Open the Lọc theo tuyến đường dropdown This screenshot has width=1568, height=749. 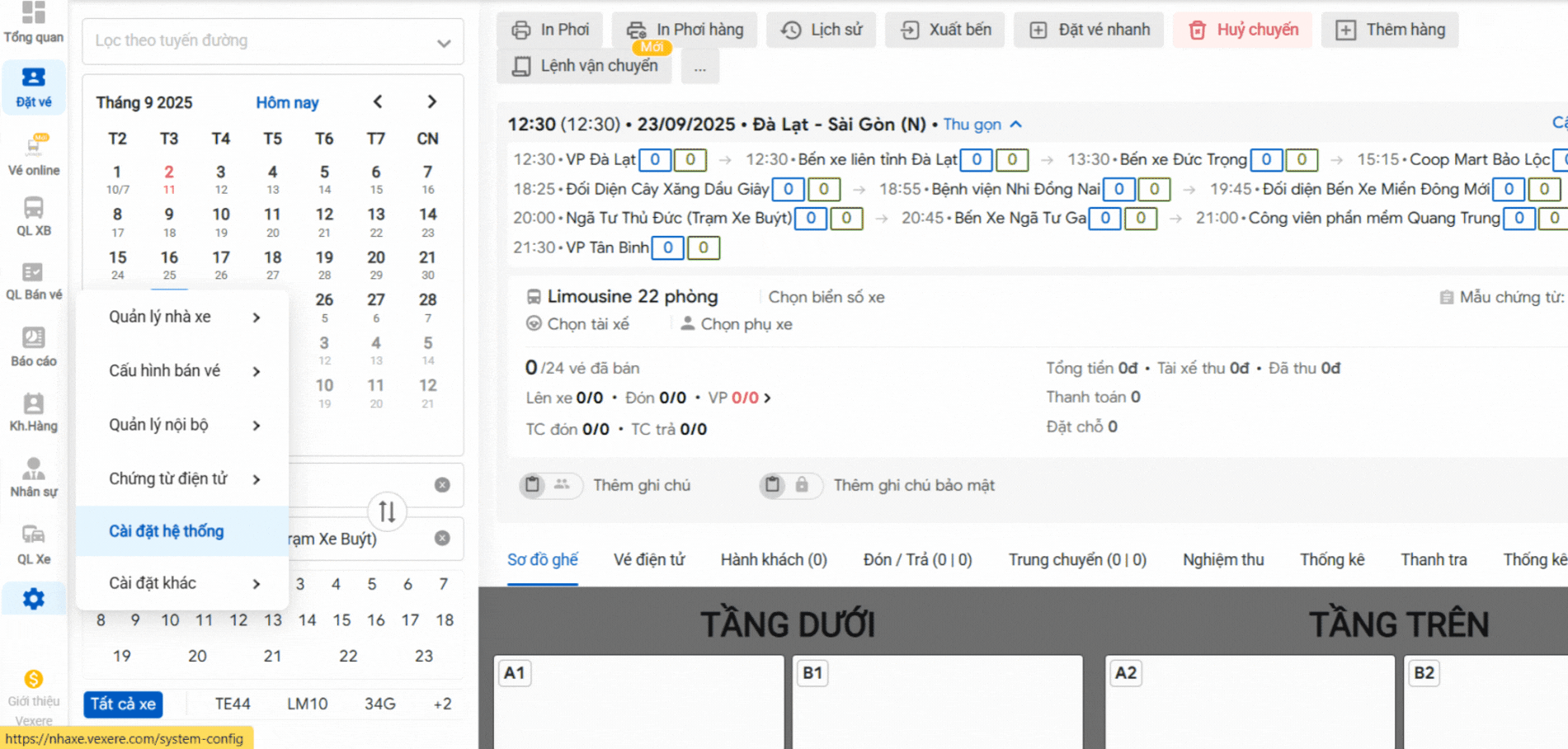coord(272,41)
